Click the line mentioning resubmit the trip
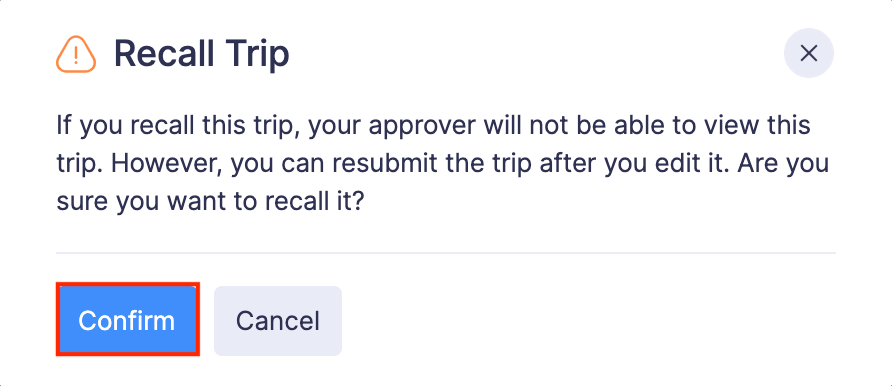The width and height of the screenshot is (892, 386). point(442,164)
